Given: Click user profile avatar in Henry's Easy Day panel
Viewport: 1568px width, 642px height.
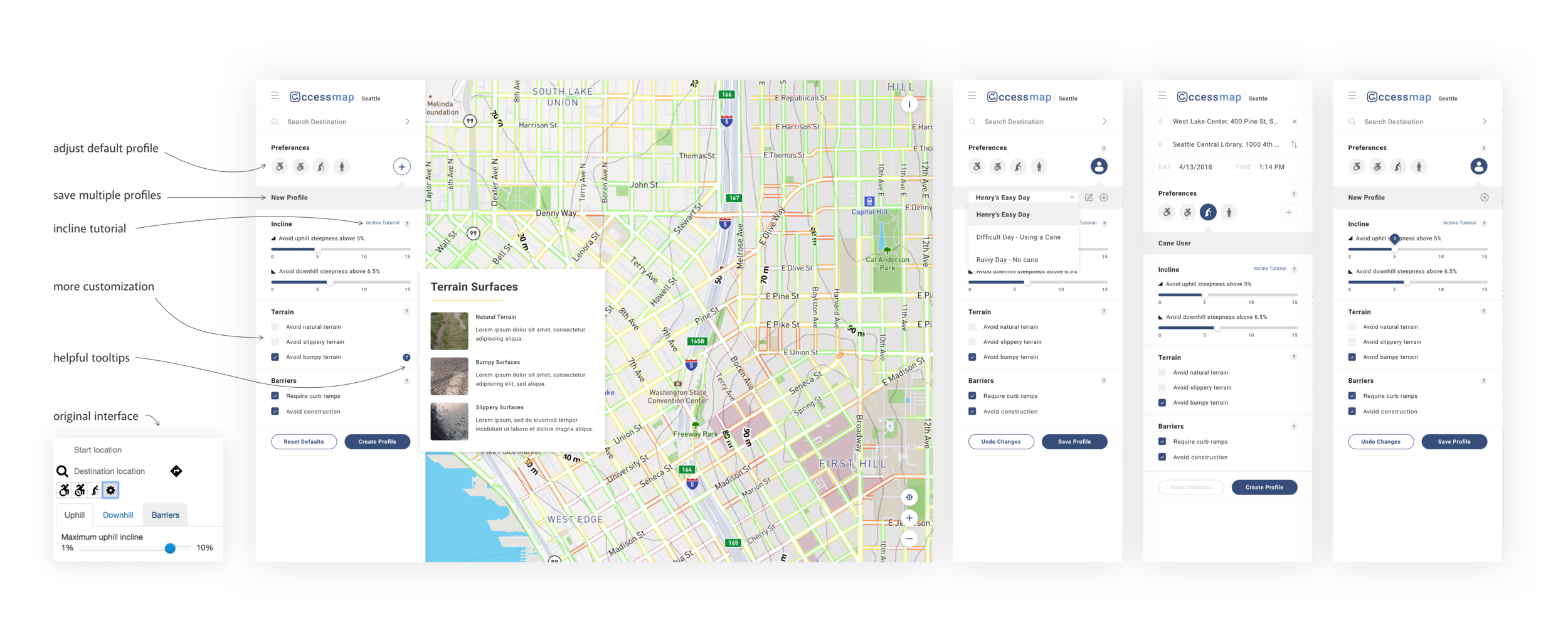Looking at the screenshot, I should [1099, 166].
